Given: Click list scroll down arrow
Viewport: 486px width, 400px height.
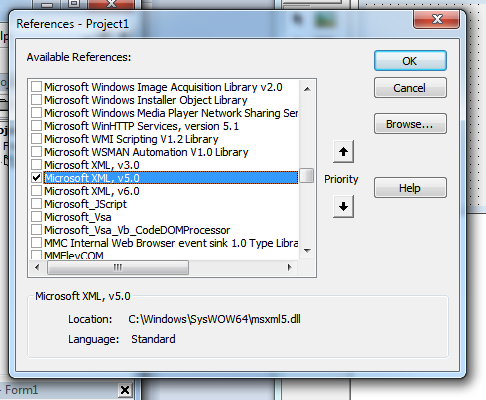Looking at the screenshot, I should (x=307, y=250).
